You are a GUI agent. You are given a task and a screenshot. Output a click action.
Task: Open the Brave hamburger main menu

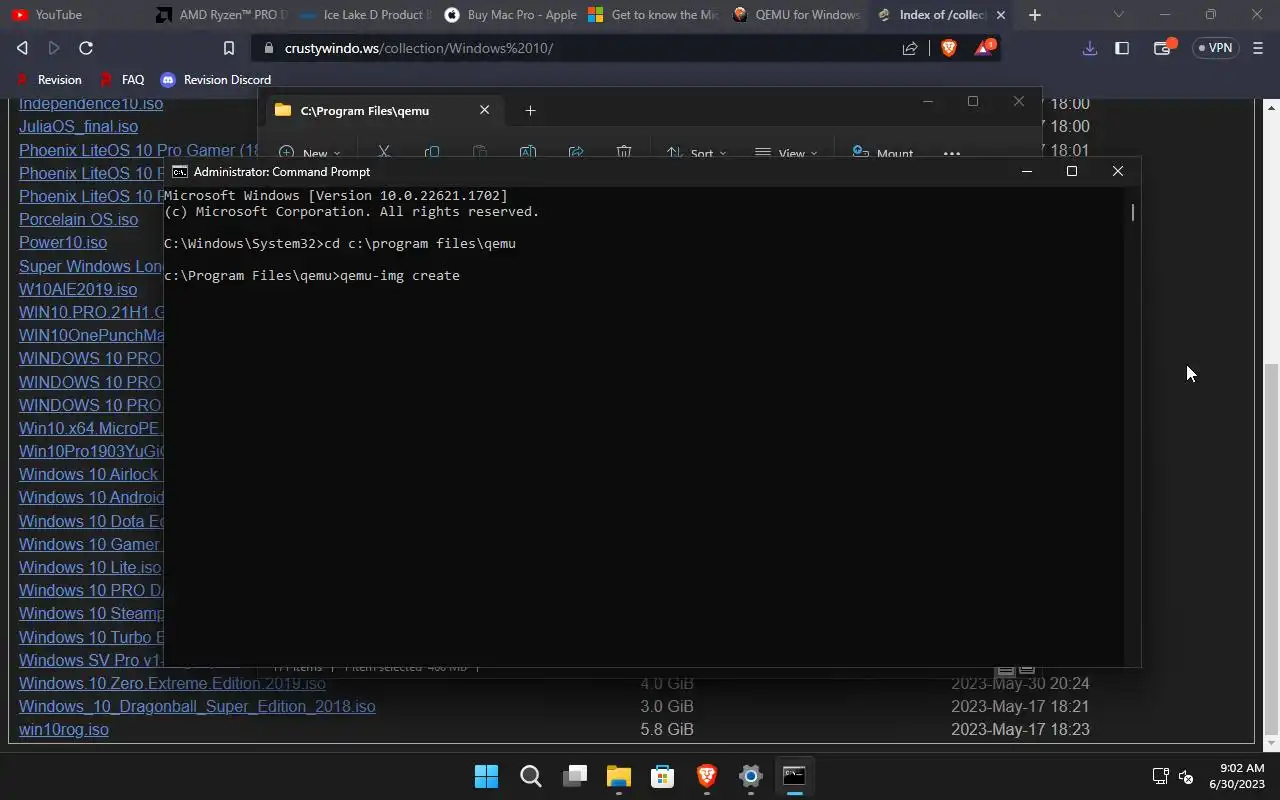point(1258,48)
